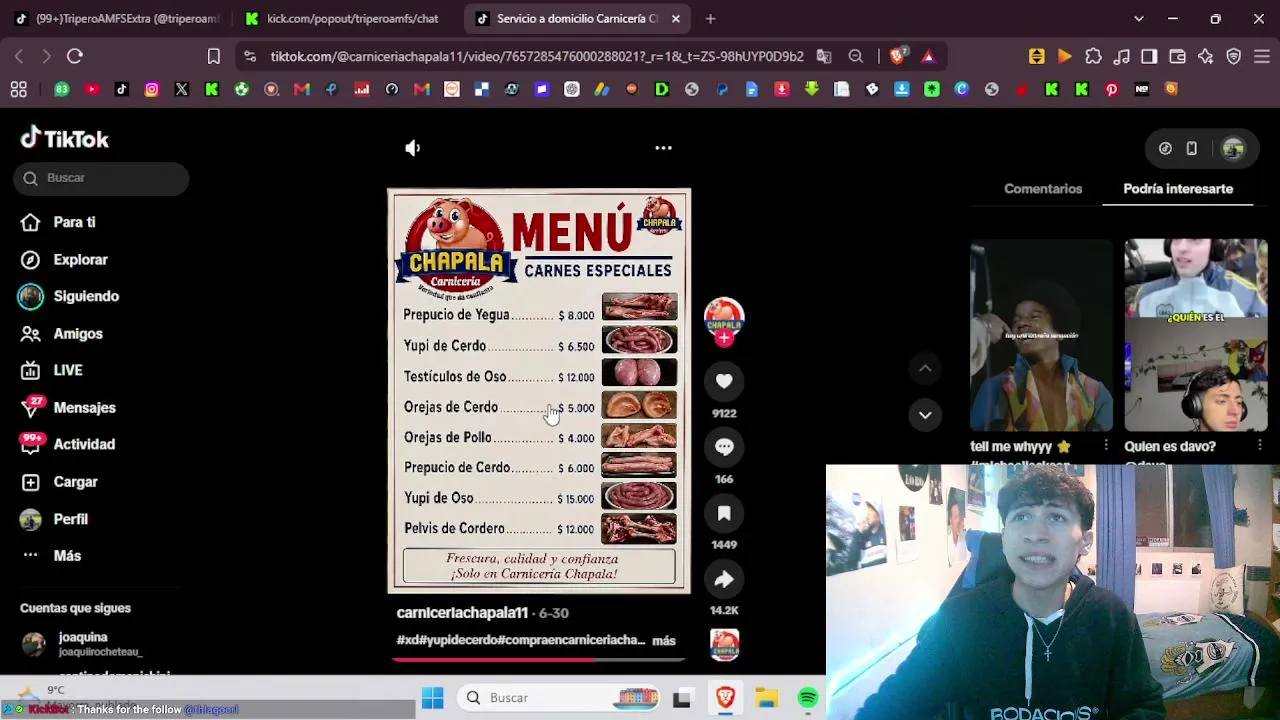Switch to the TriperoAMFSExtra browser tab
1280x720 pixels.
[x=115, y=19]
